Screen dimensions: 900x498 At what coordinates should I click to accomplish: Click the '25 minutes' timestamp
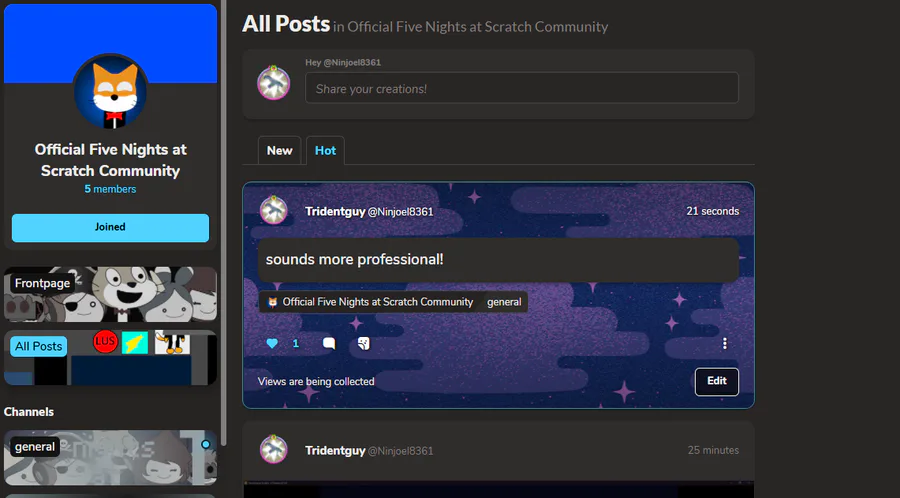713,450
